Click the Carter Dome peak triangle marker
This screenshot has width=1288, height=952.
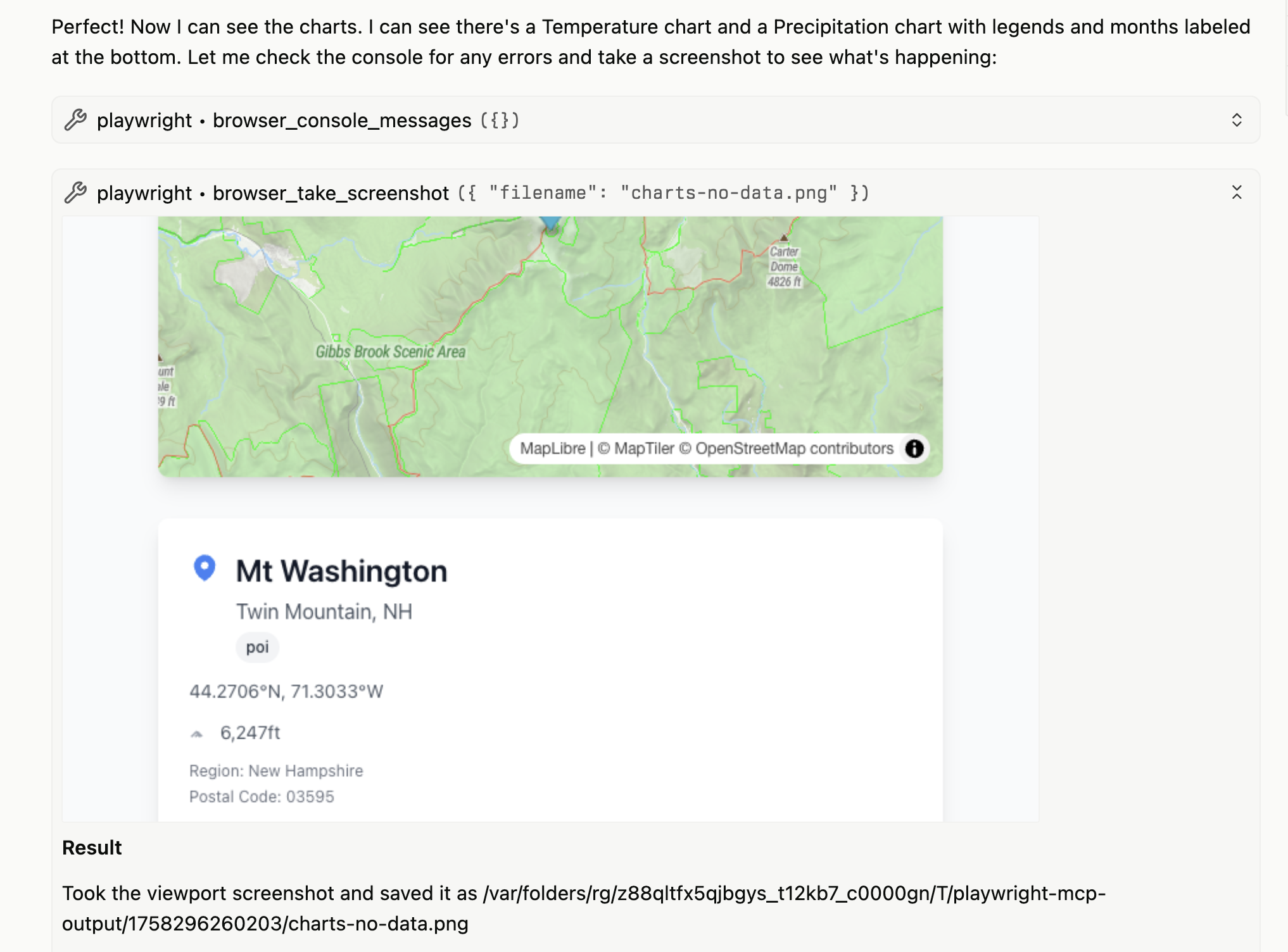[x=784, y=238]
